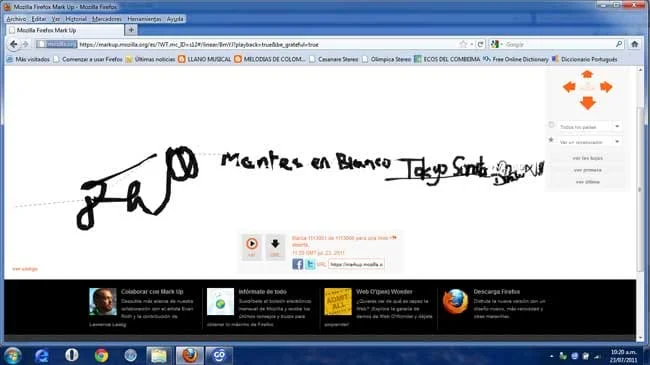The image size is (650, 365).
Task: Launch Internet Explorer from the taskbar
Action: tap(41, 355)
